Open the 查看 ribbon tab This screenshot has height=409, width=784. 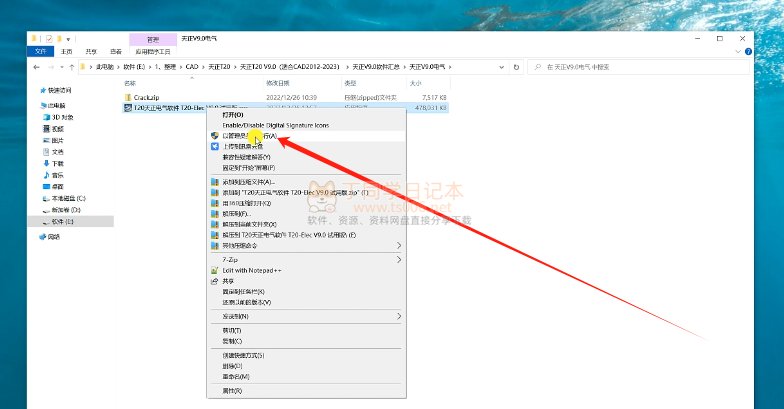pyautogui.click(x=116, y=52)
